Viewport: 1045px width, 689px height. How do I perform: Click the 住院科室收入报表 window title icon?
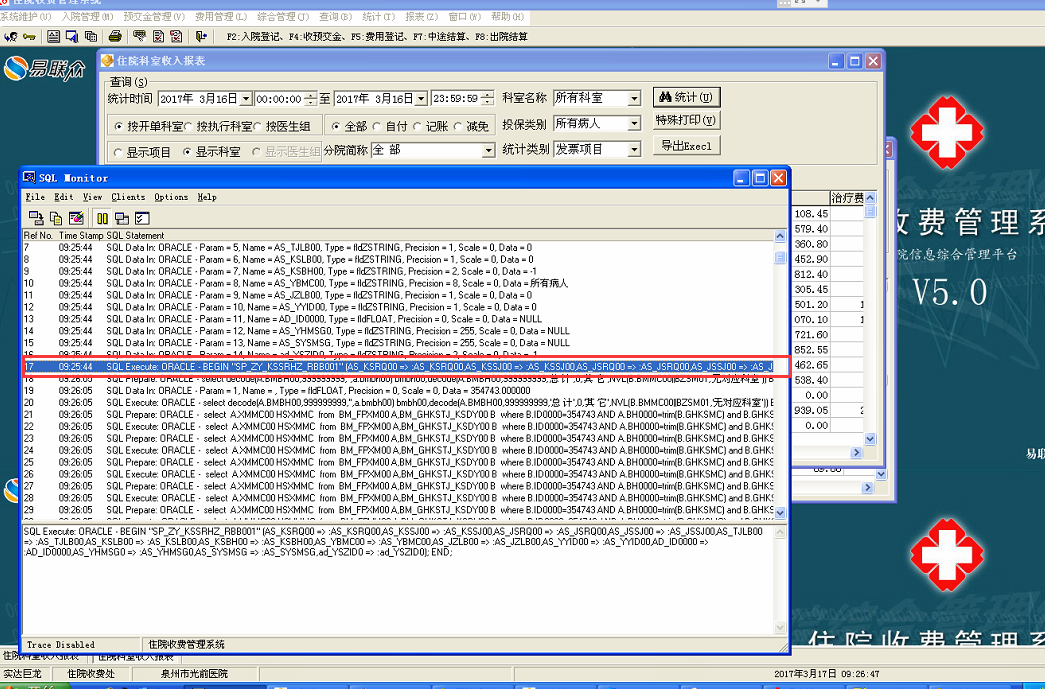(107, 61)
